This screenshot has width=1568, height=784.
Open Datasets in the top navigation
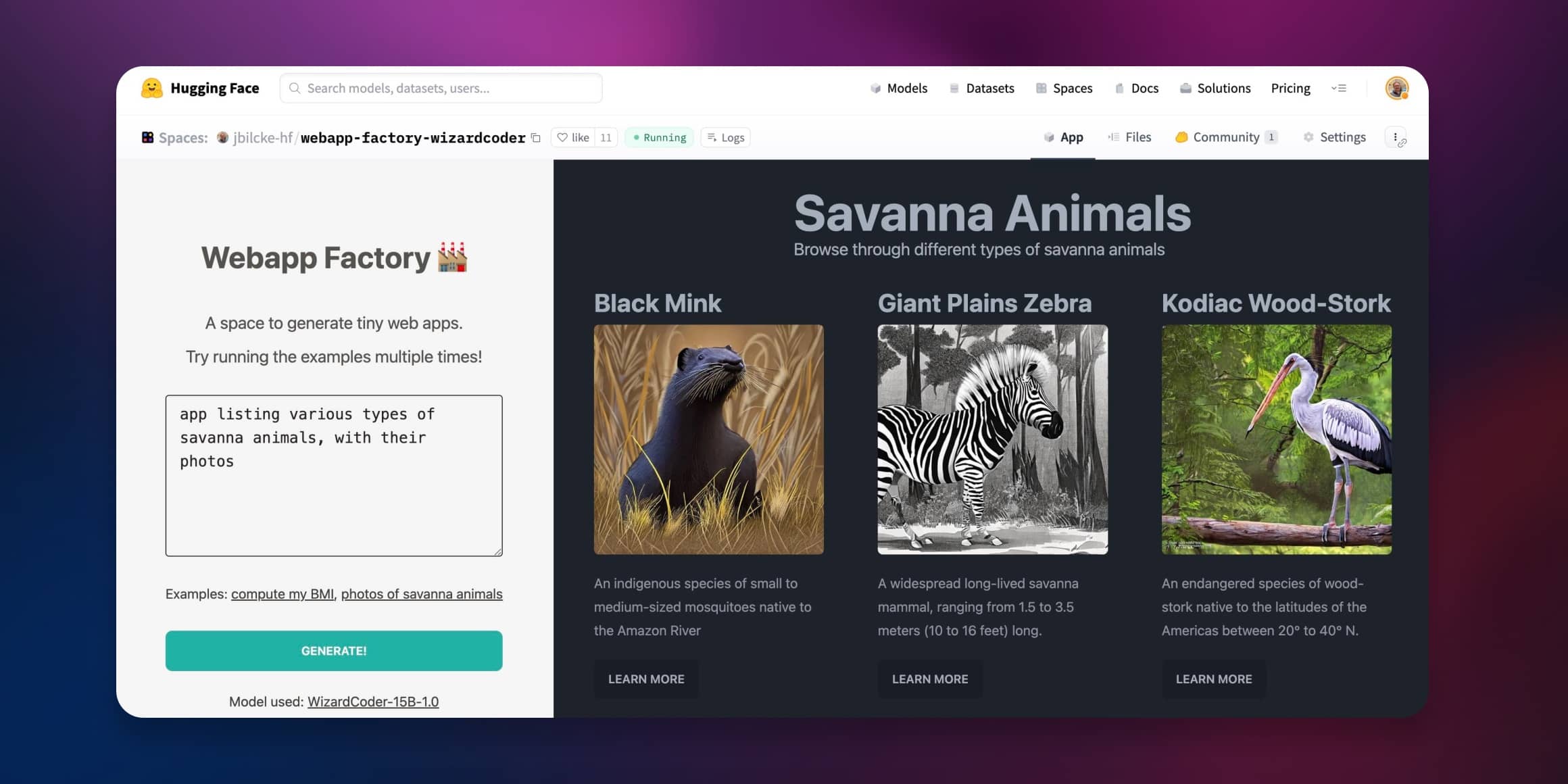982,89
